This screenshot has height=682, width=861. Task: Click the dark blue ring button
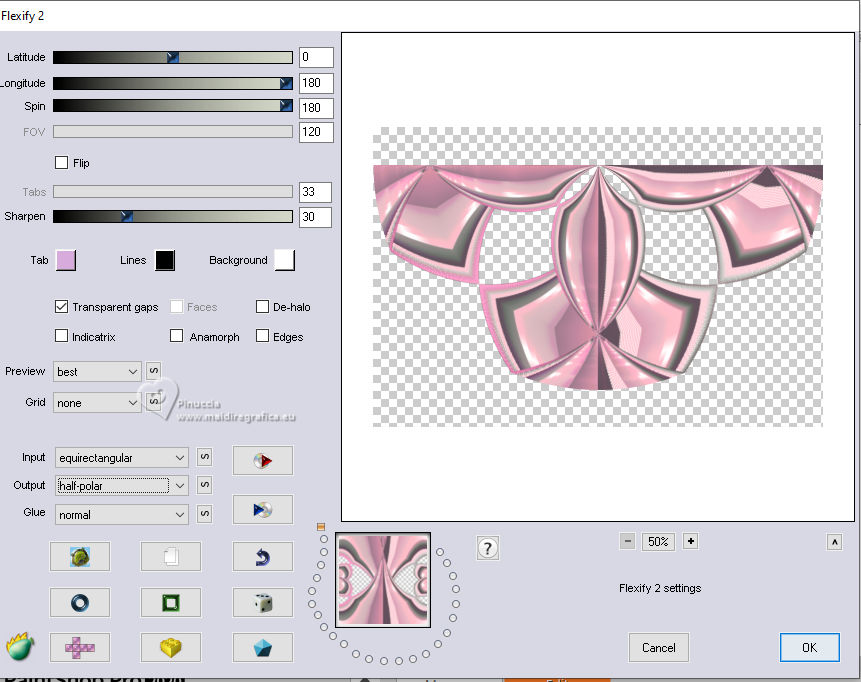(80, 602)
